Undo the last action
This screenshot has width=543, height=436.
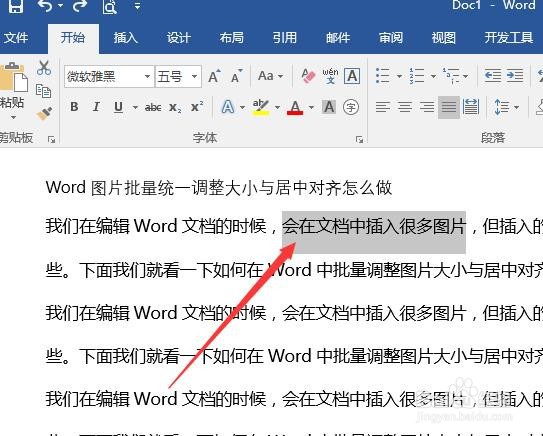tap(45, 6)
